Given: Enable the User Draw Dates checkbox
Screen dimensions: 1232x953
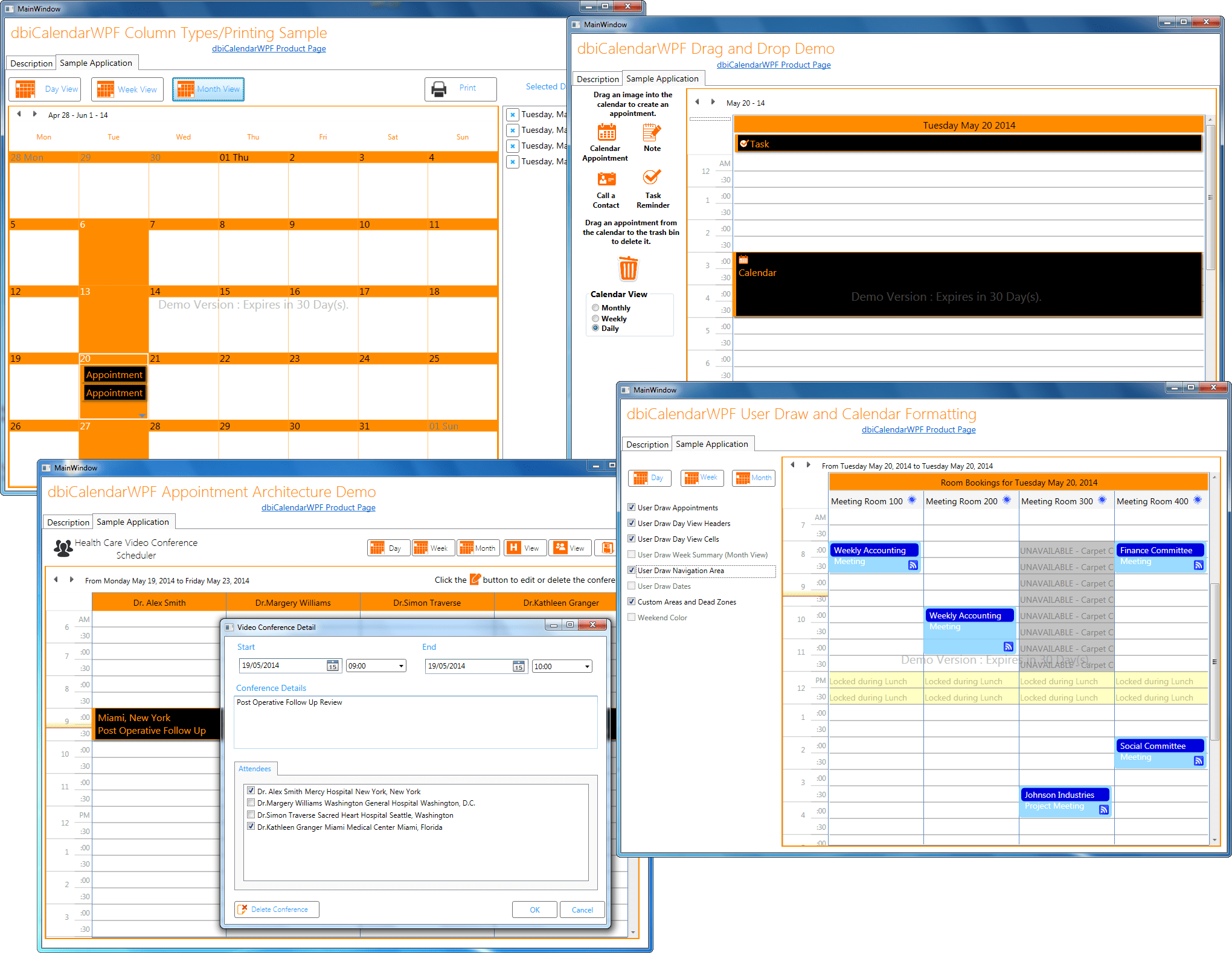Looking at the screenshot, I should tap(631, 586).
